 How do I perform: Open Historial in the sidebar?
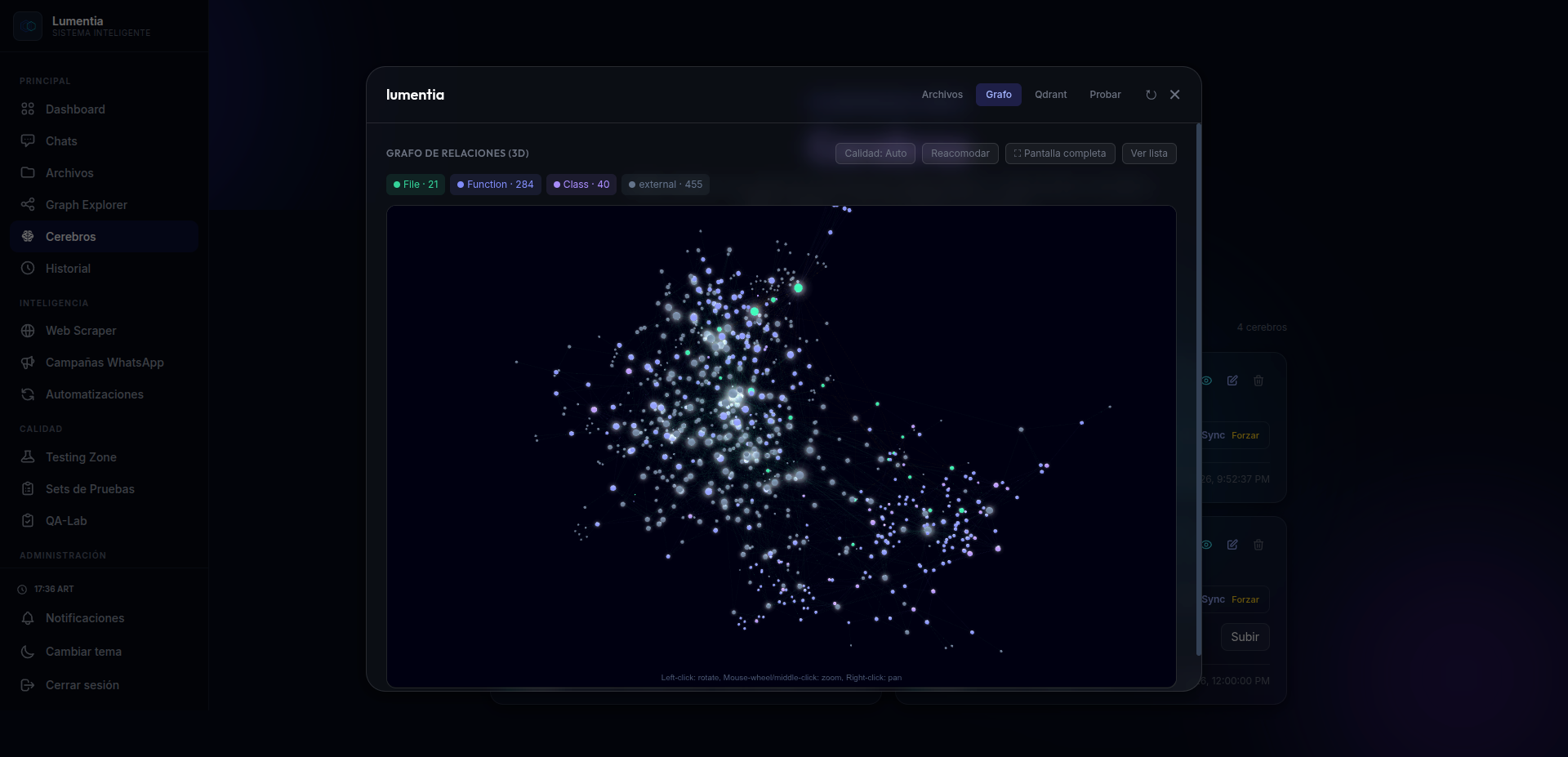tap(105, 269)
